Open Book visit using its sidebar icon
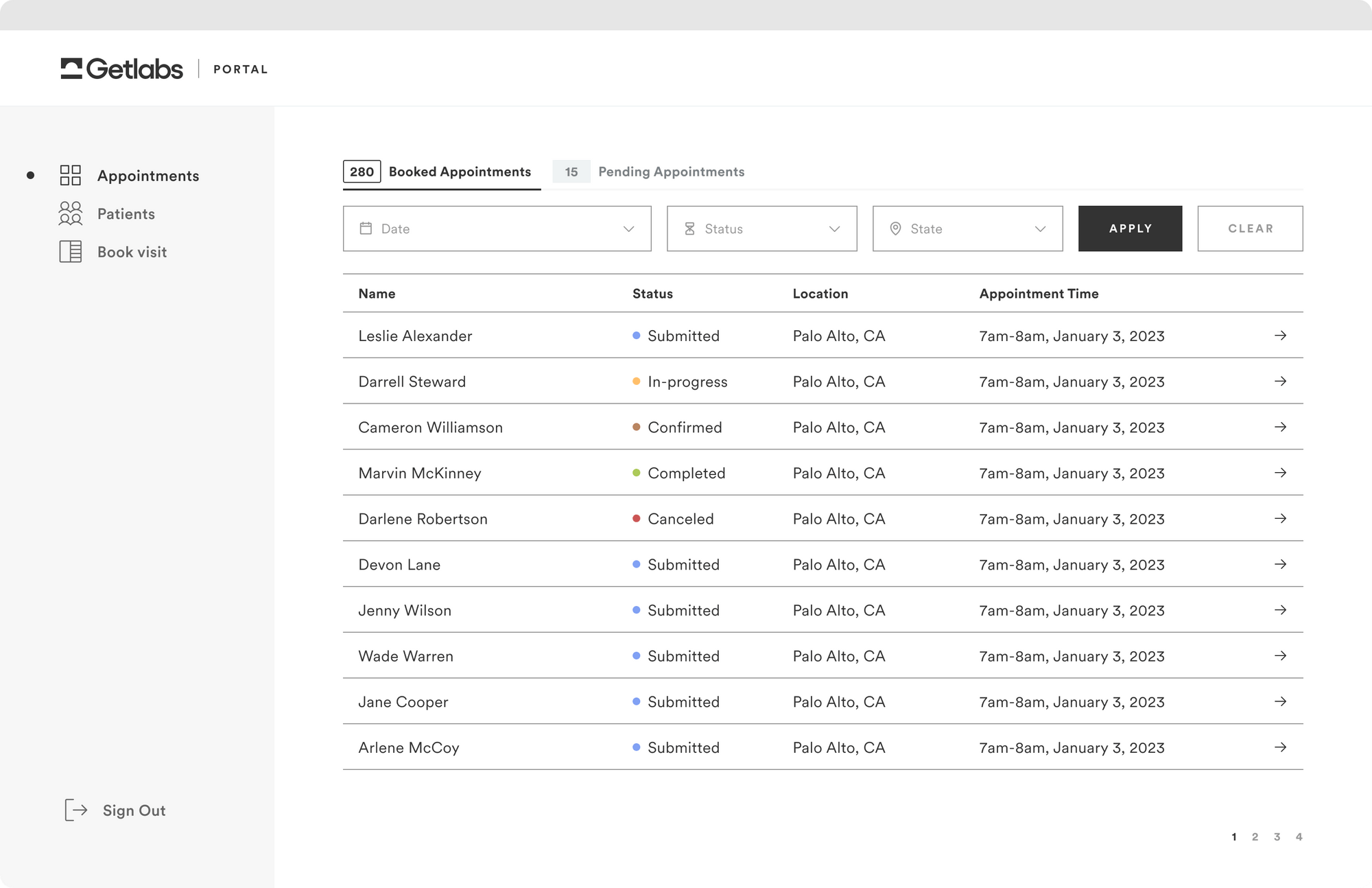 pos(70,252)
